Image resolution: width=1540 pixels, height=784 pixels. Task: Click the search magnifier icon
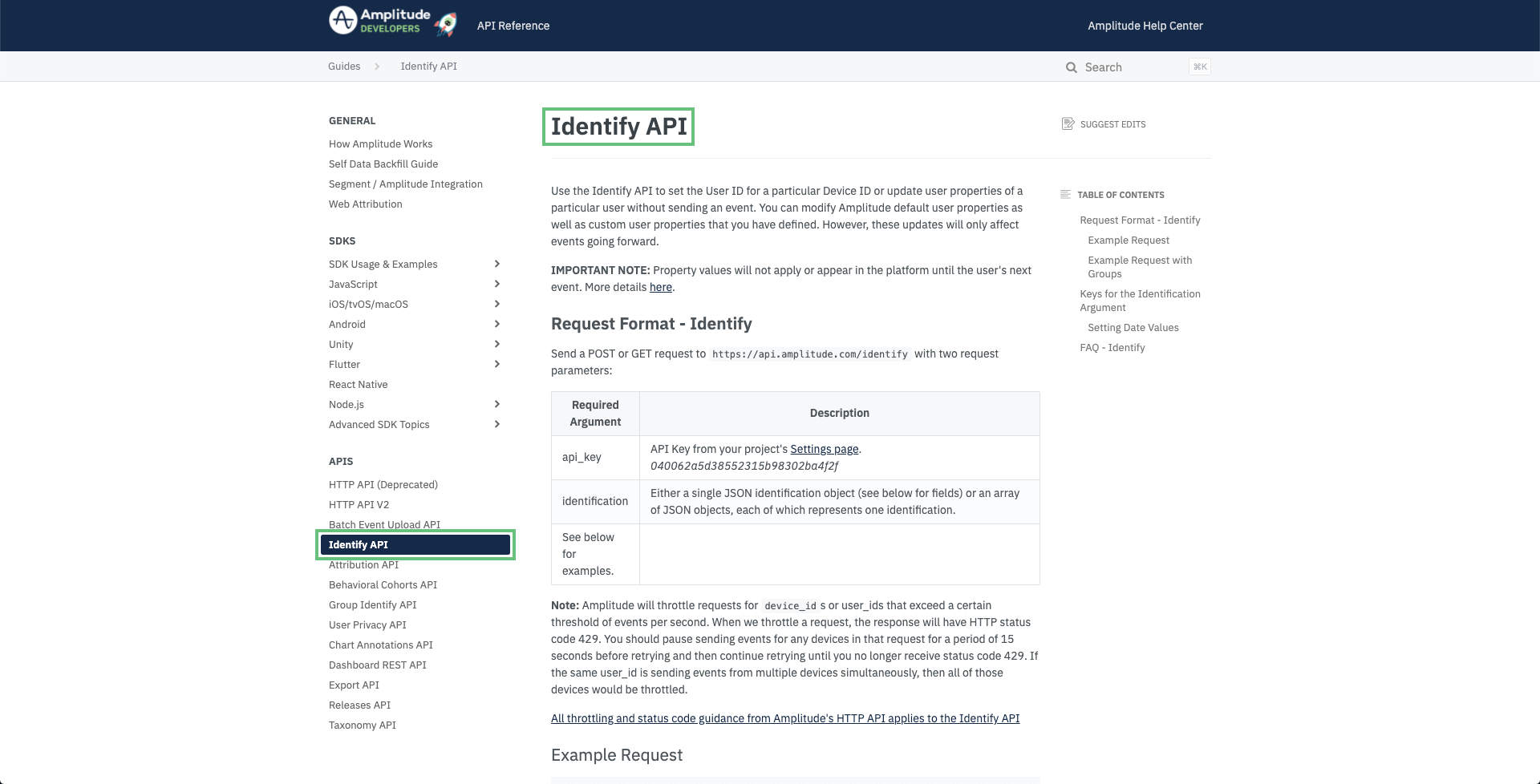[x=1071, y=67]
